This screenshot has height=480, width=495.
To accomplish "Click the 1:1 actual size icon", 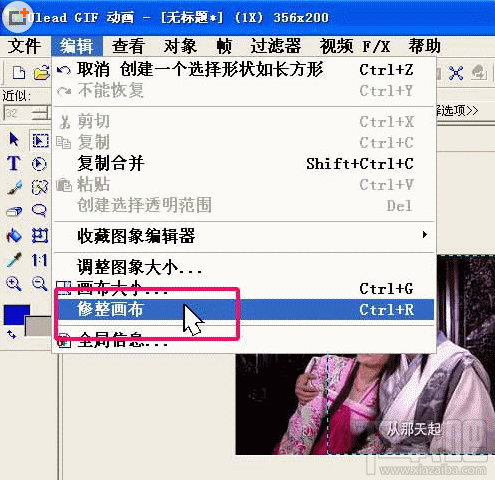I will [39, 260].
